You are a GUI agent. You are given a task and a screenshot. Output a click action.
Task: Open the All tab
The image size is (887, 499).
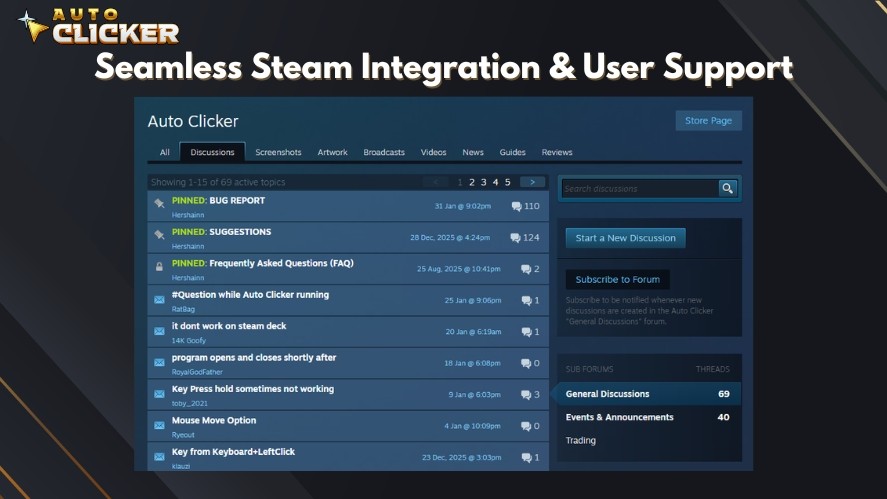pyautogui.click(x=165, y=152)
